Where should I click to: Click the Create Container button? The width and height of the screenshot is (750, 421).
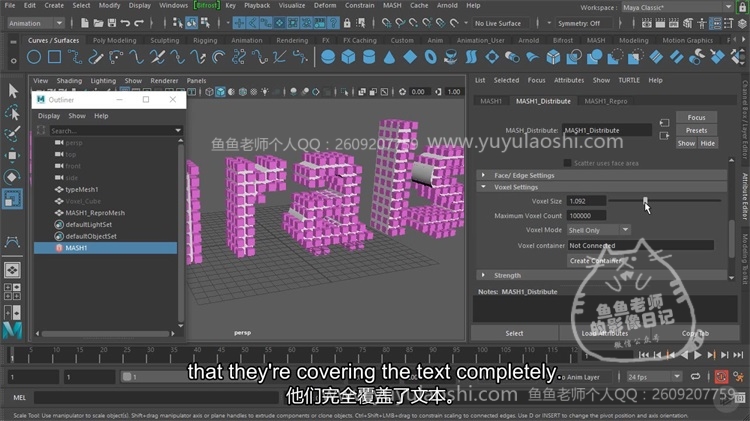tap(596, 261)
